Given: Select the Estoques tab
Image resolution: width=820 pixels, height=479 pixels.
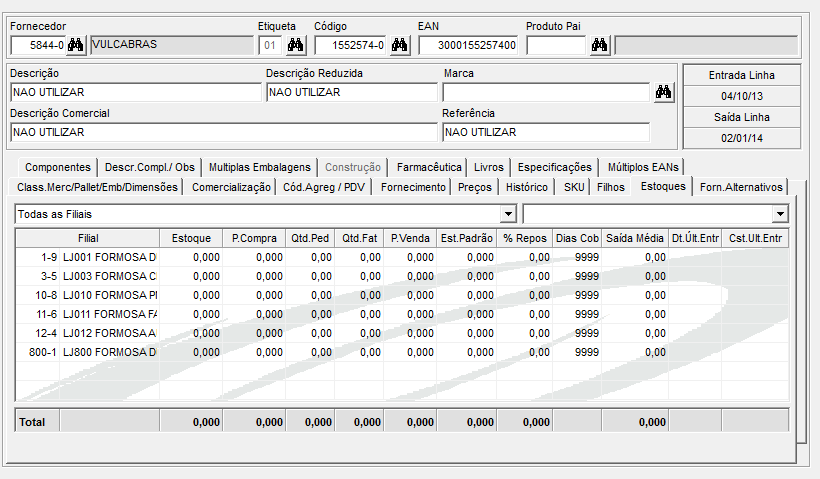Looking at the screenshot, I should pos(663,186).
